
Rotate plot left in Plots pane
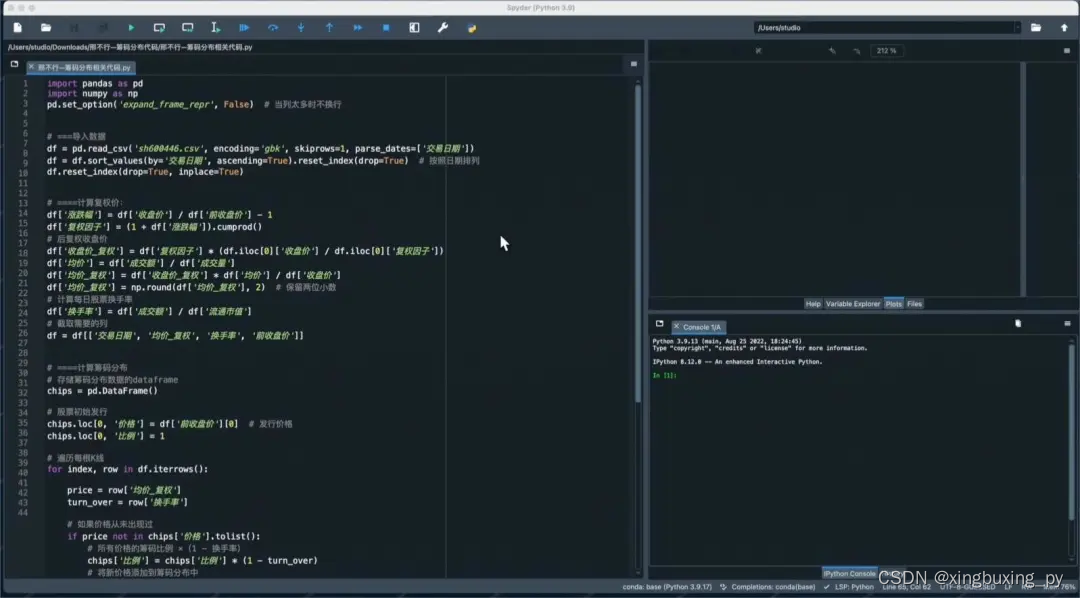click(832, 51)
